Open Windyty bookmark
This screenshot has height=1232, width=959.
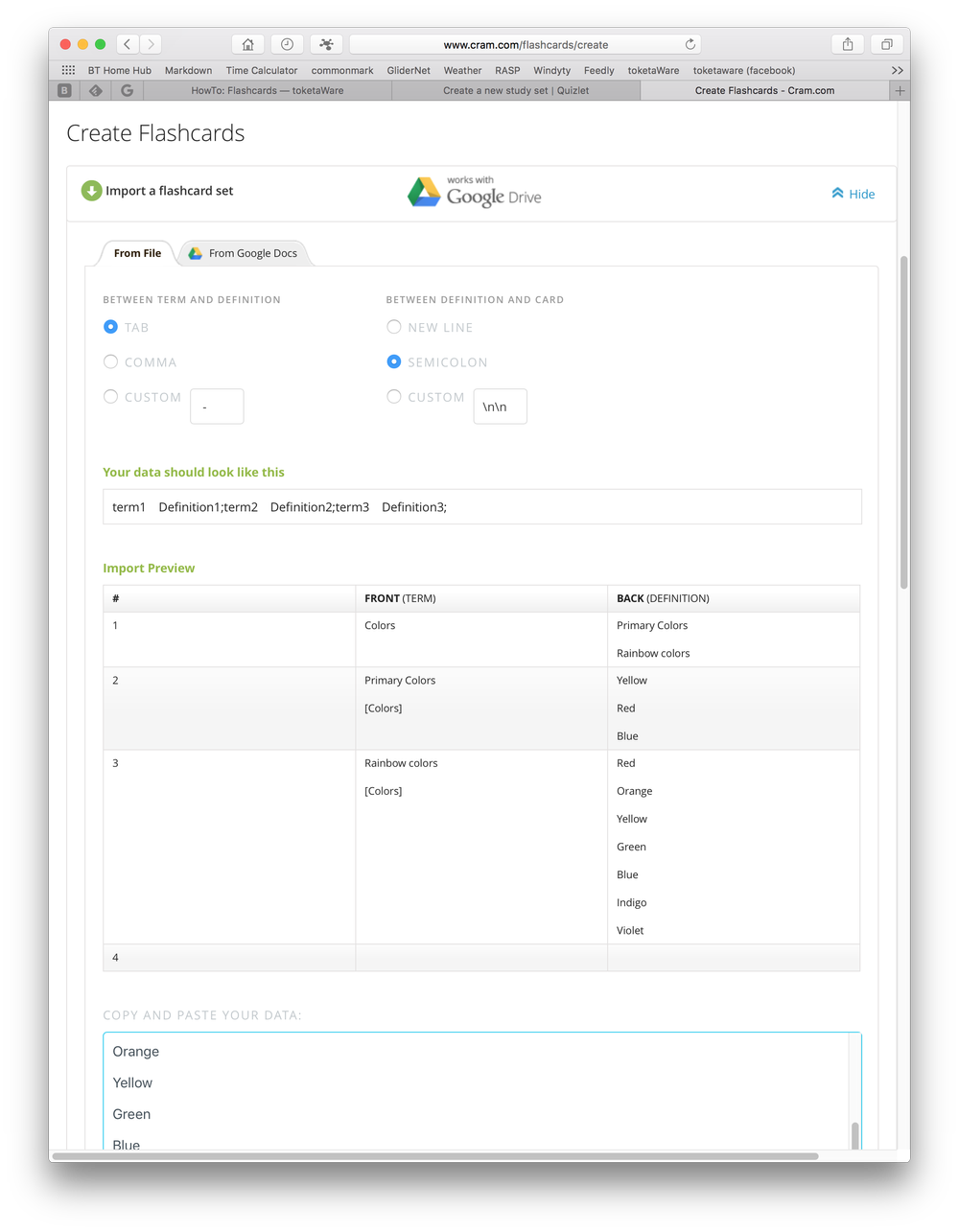(x=551, y=70)
